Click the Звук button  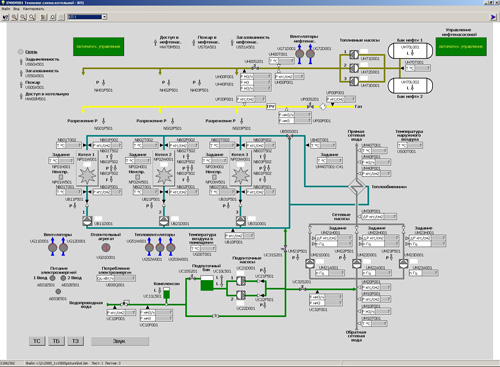click(120, 341)
